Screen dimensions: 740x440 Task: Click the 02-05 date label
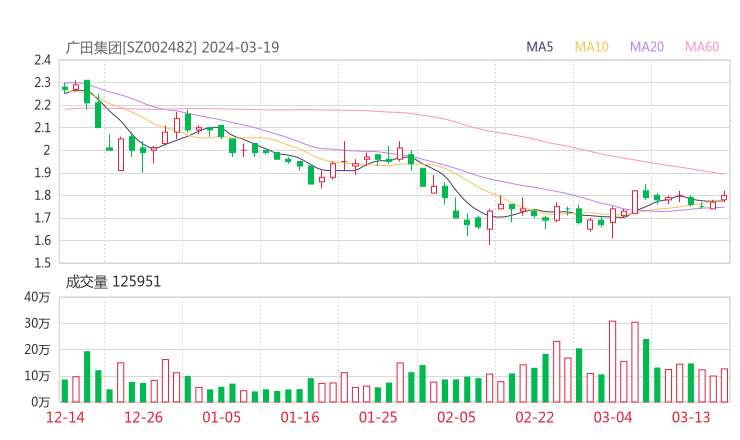pyautogui.click(x=456, y=417)
